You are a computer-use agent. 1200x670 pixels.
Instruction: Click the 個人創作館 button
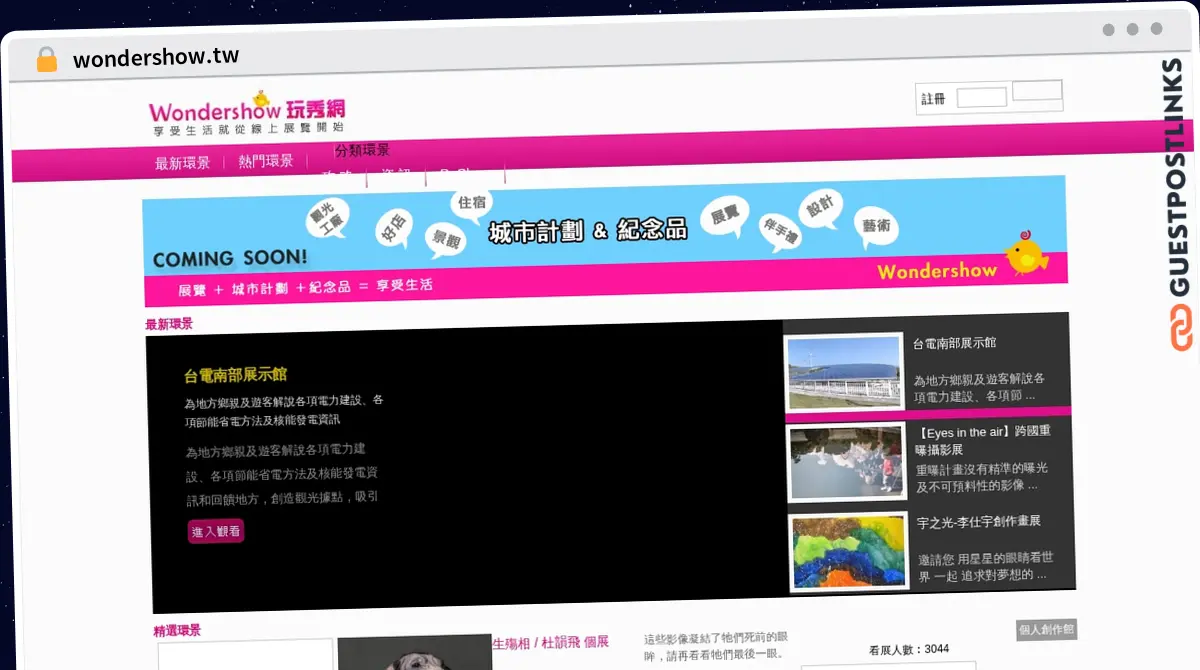[1046, 630]
